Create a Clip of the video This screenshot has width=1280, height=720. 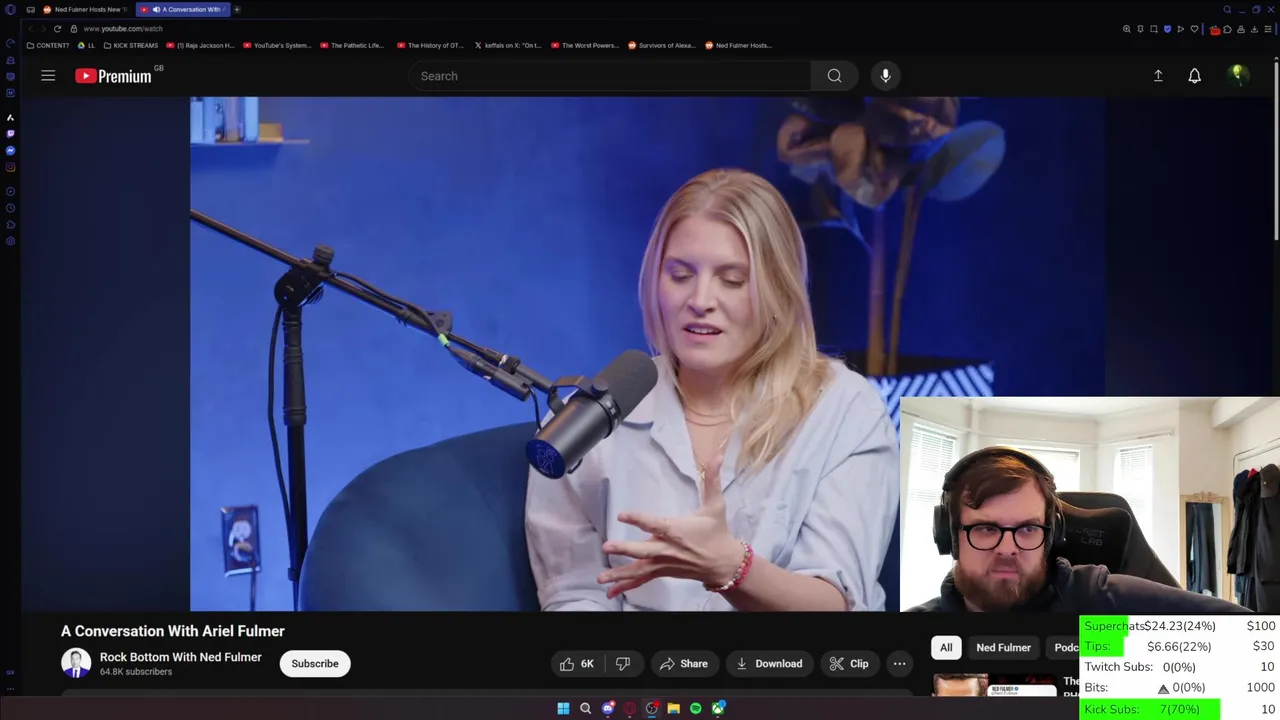tap(848, 664)
